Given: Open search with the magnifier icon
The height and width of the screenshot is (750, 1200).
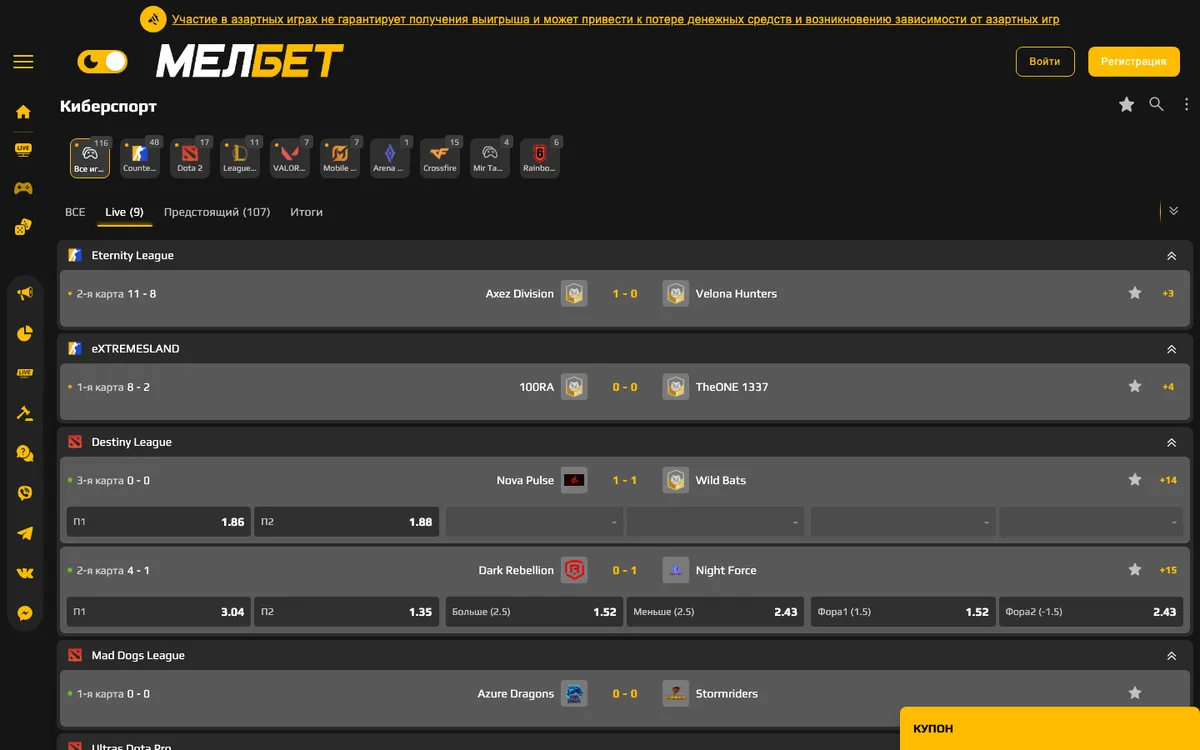Looking at the screenshot, I should pos(1156,104).
